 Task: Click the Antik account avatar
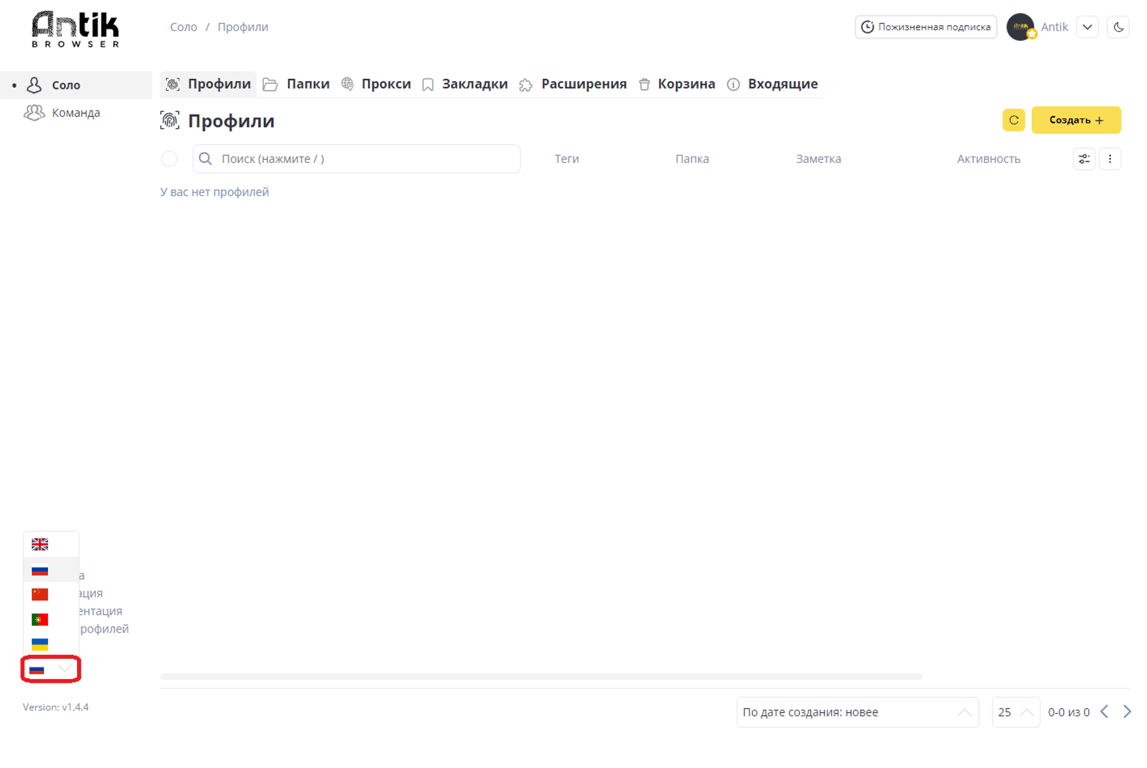pos(1020,27)
